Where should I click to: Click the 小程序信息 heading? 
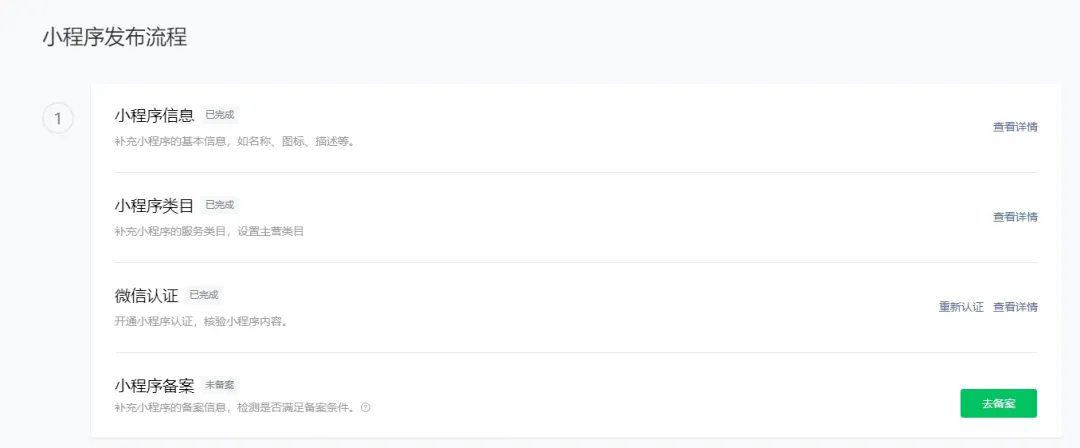point(154,115)
